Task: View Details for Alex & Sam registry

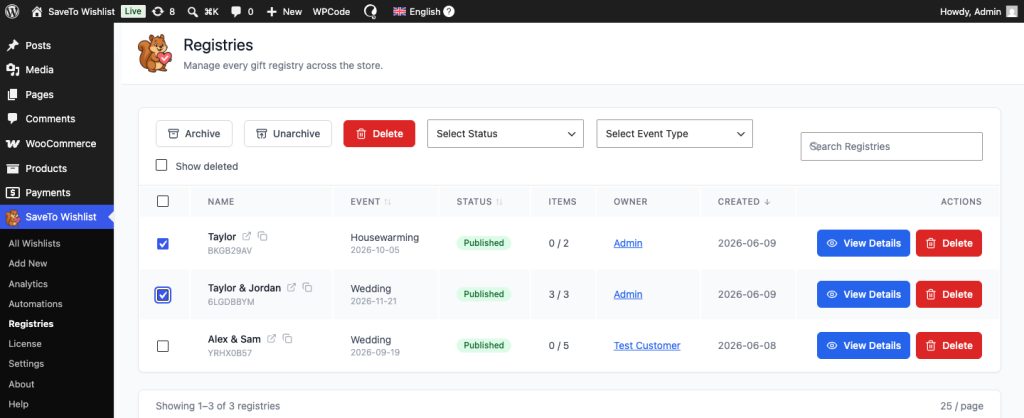Action: coord(863,345)
